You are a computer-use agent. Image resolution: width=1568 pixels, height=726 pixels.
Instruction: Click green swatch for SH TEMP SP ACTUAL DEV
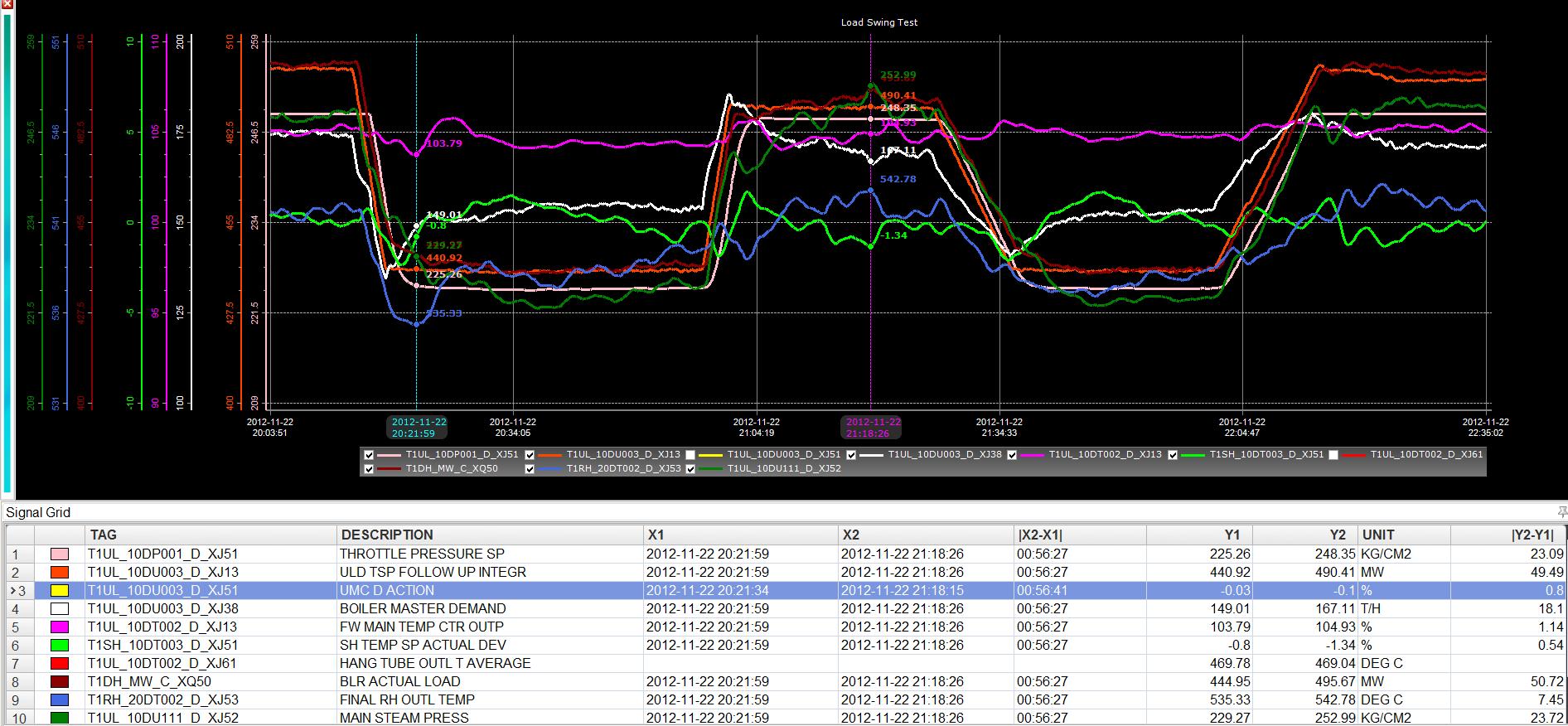click(60, 645)
